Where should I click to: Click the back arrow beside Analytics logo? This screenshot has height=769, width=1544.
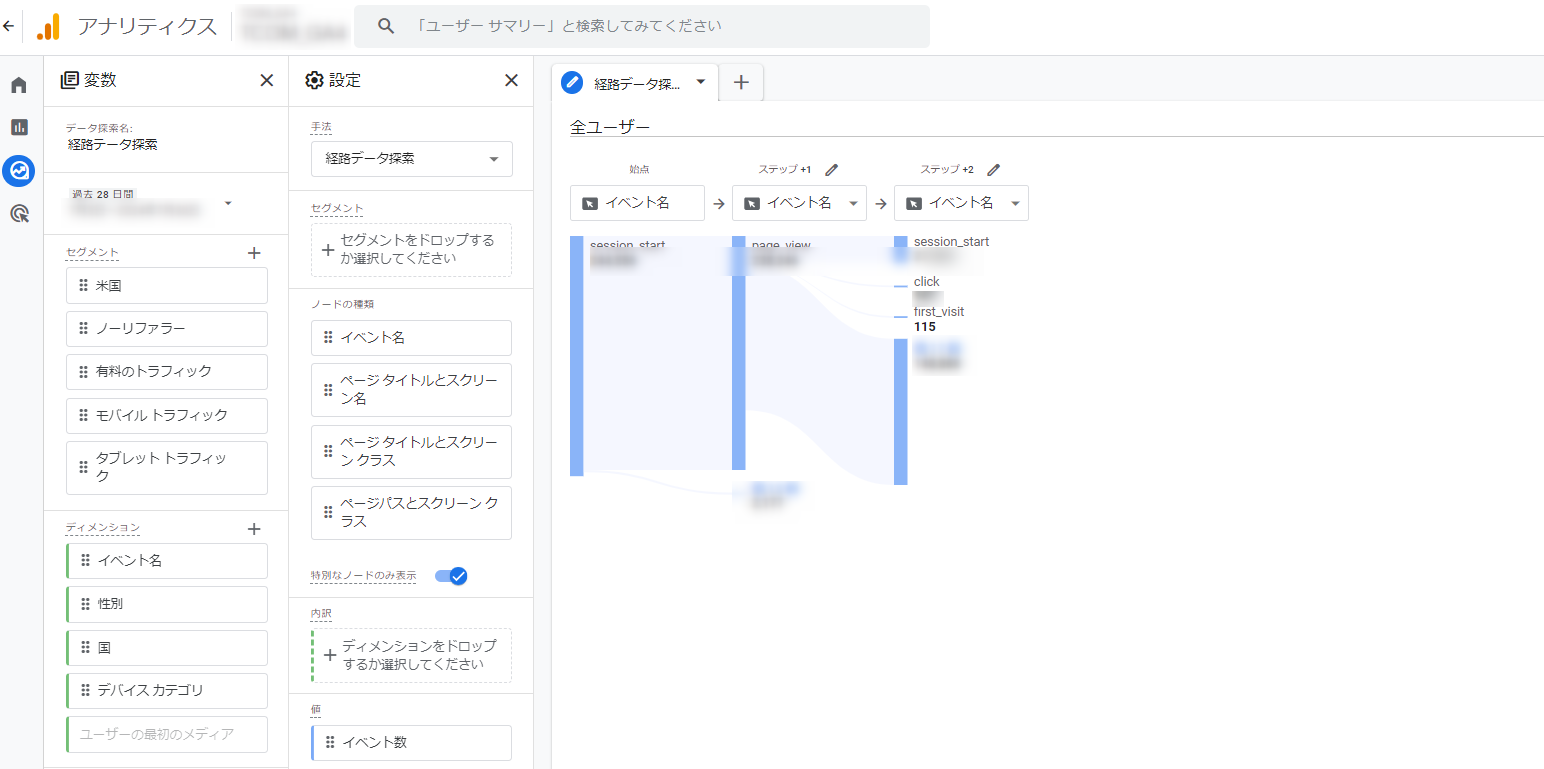[x=9, y=27]
